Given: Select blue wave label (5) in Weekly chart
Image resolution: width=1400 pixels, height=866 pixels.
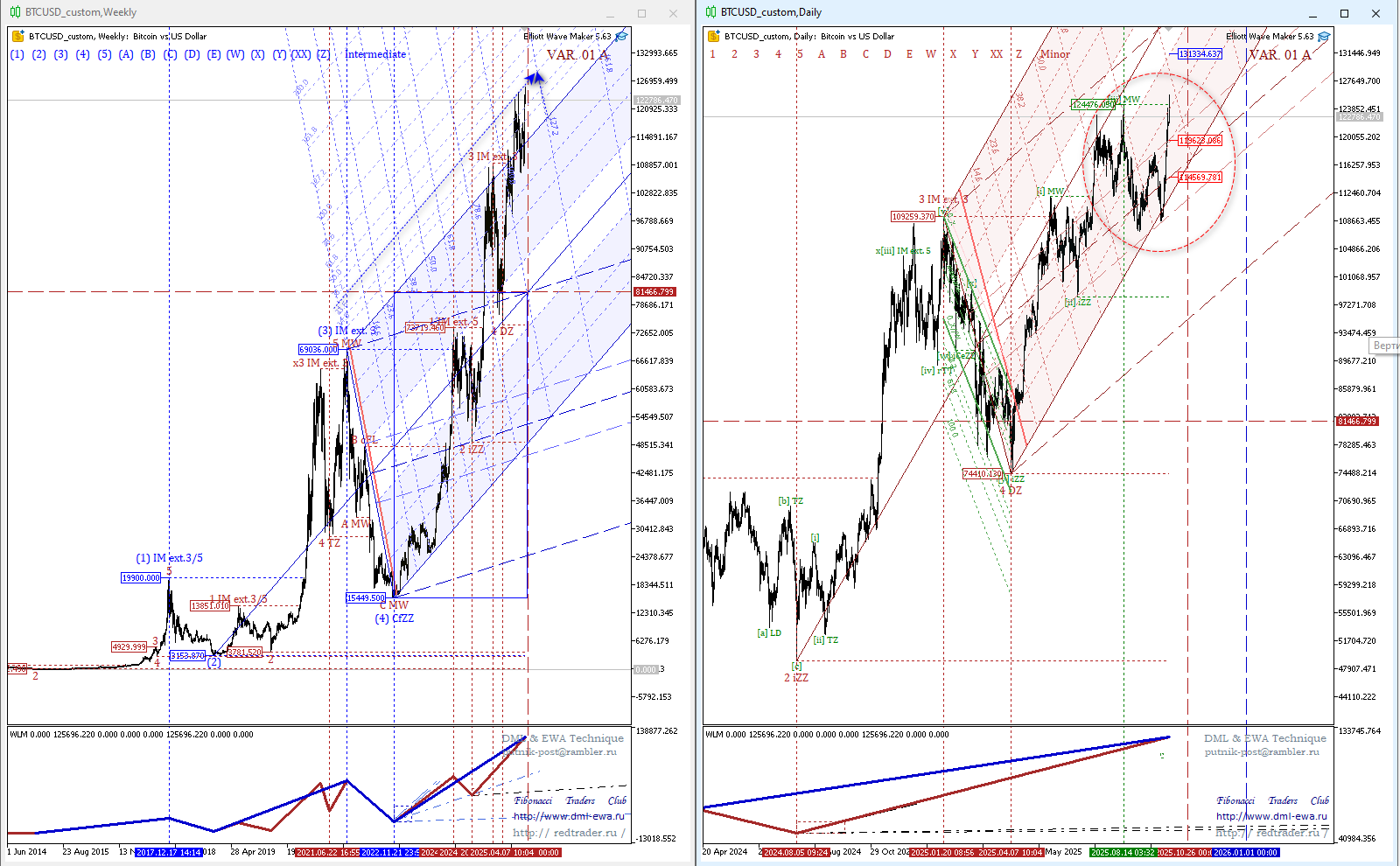Looking at the screenshot, I should (x=104, y=54).
